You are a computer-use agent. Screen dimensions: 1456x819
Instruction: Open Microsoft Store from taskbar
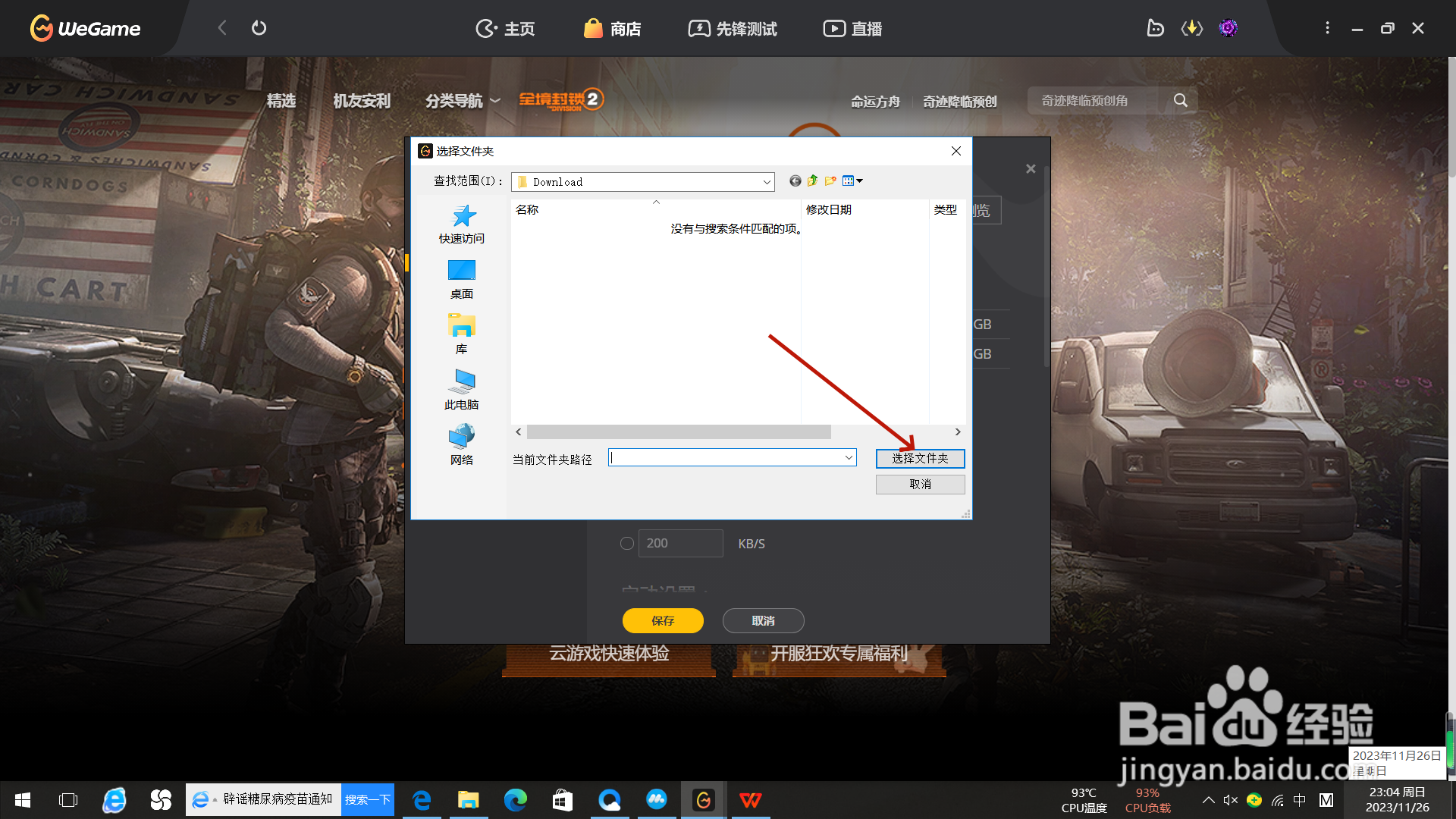point(563,800)
